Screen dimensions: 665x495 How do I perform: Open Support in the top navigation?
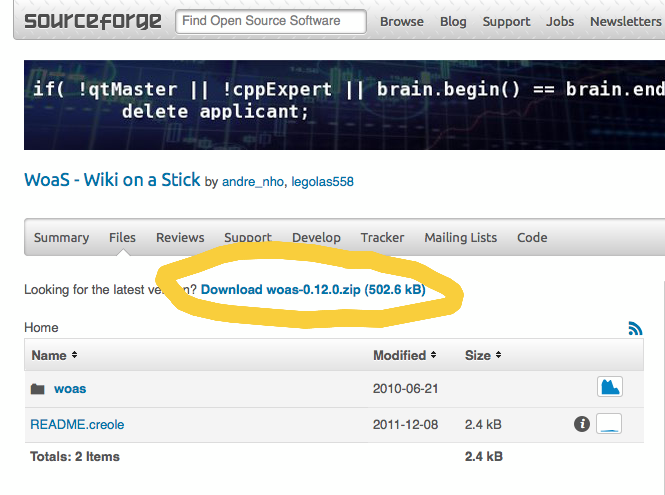(x=506, y=22)
